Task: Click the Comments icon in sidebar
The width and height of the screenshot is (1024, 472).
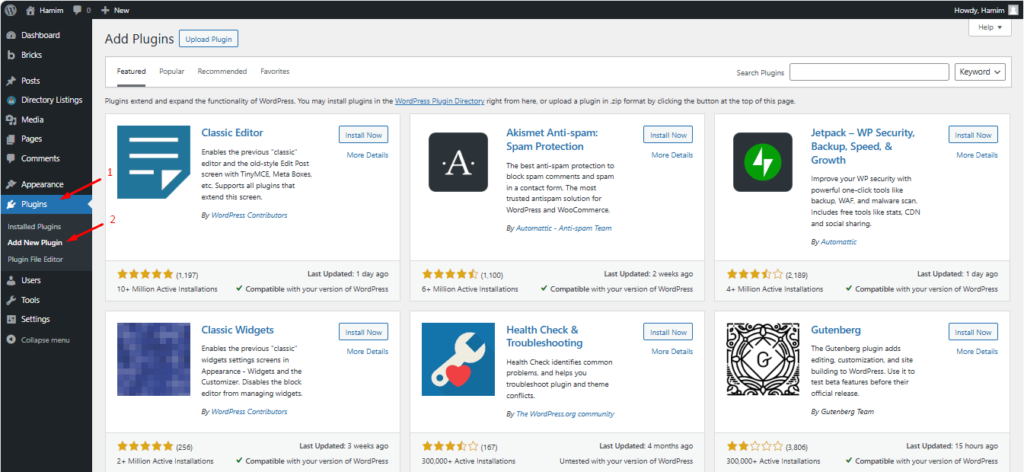Action: coord(10,159)
